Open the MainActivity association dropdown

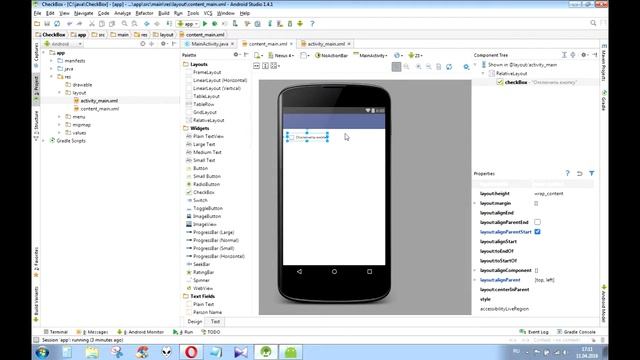[371, 55]
